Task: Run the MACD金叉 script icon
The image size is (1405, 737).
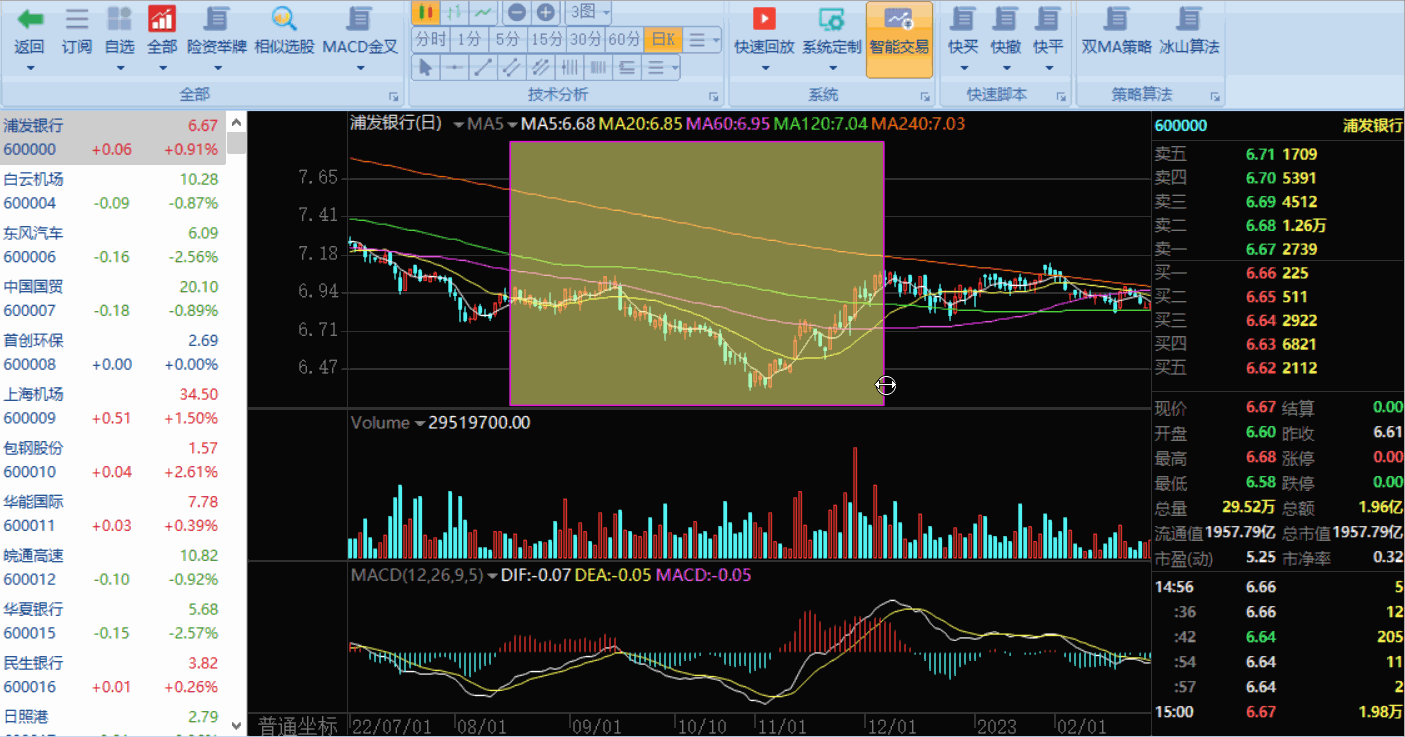Action: 360,18
